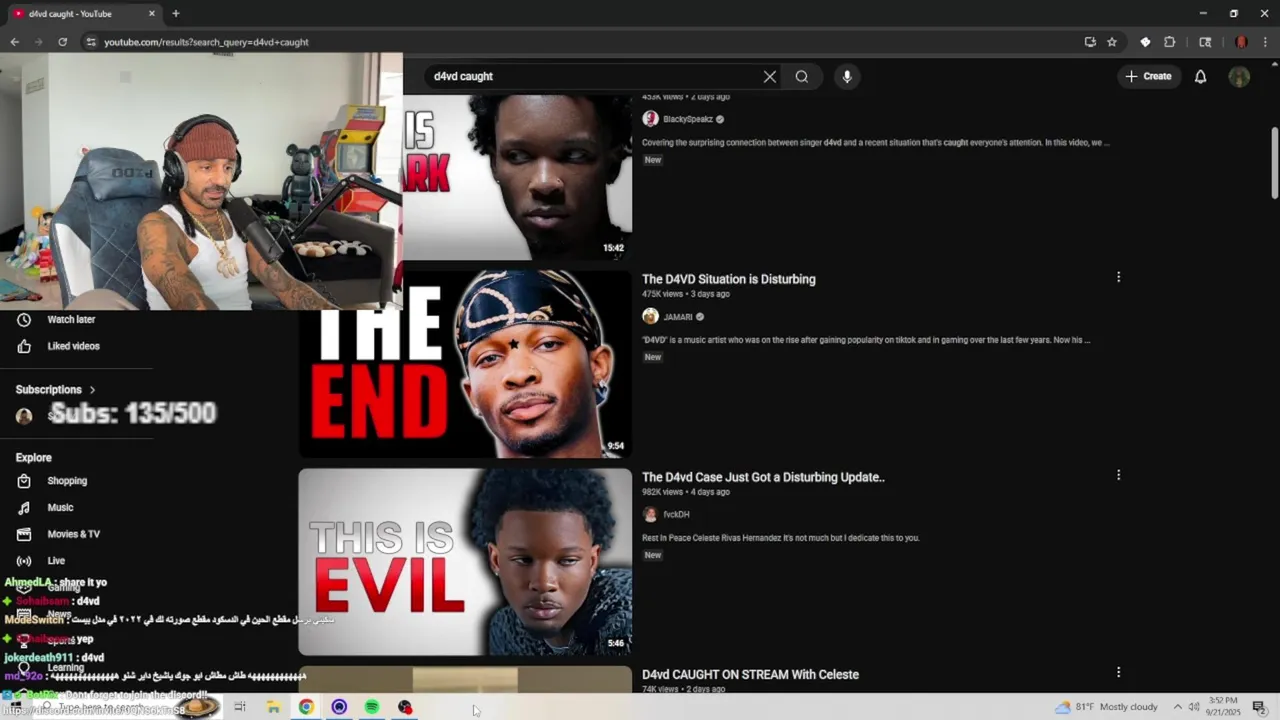The image size is (1280, 720).
Task: Visit the fvckDH channel
Action: tap(676, 514)
